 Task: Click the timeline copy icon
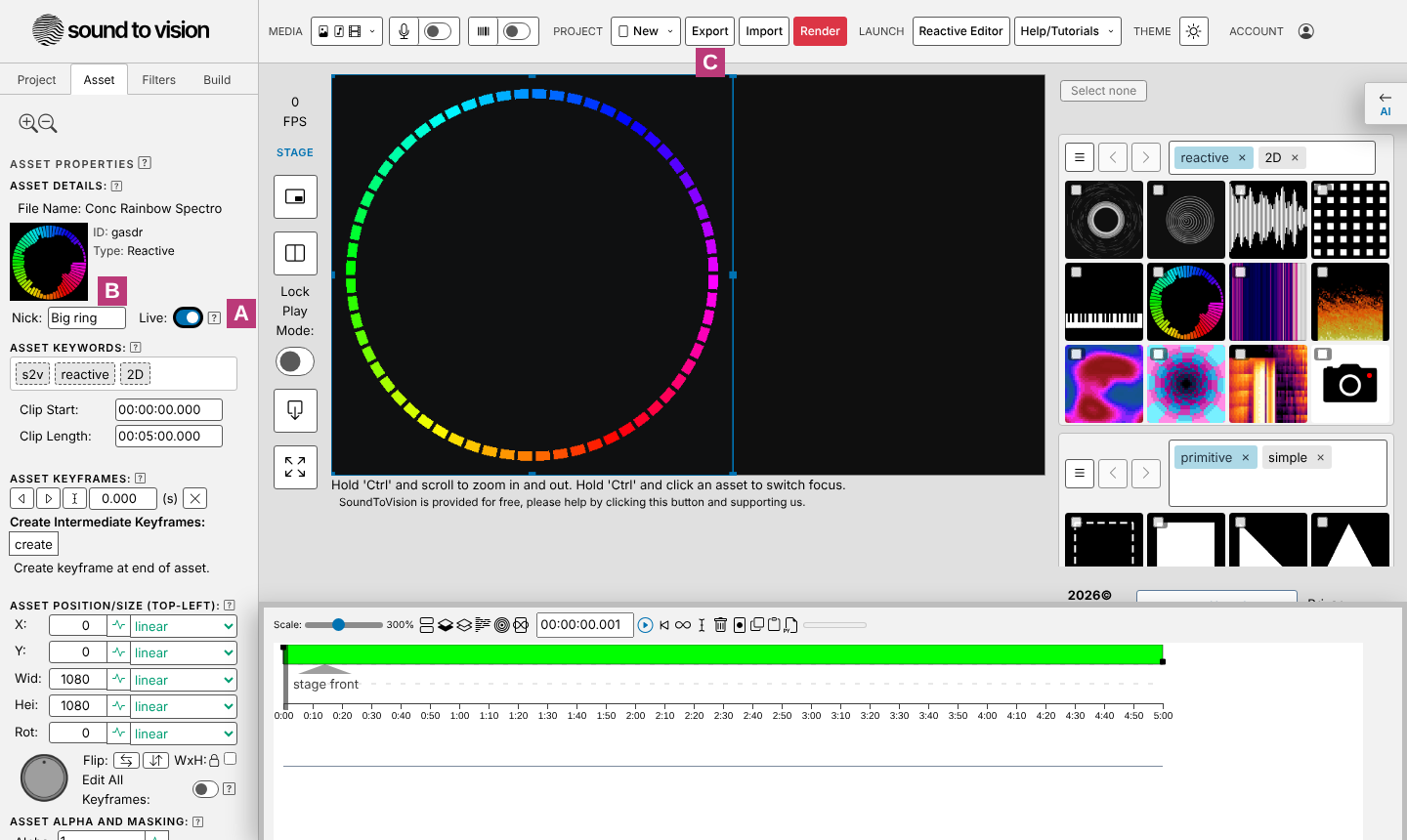click(x=756, y=625)
